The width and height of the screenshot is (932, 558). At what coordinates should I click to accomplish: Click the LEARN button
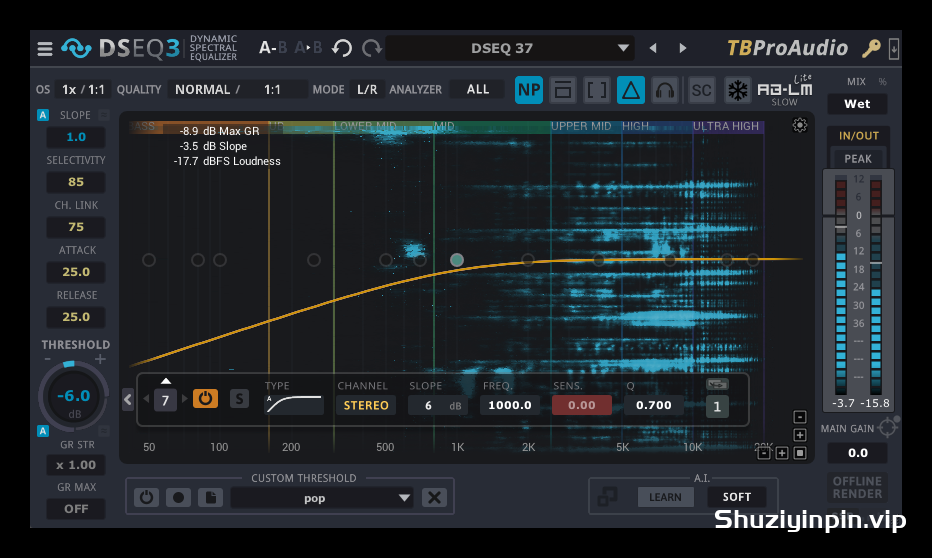pyautogui.click(x=665, y=497)
